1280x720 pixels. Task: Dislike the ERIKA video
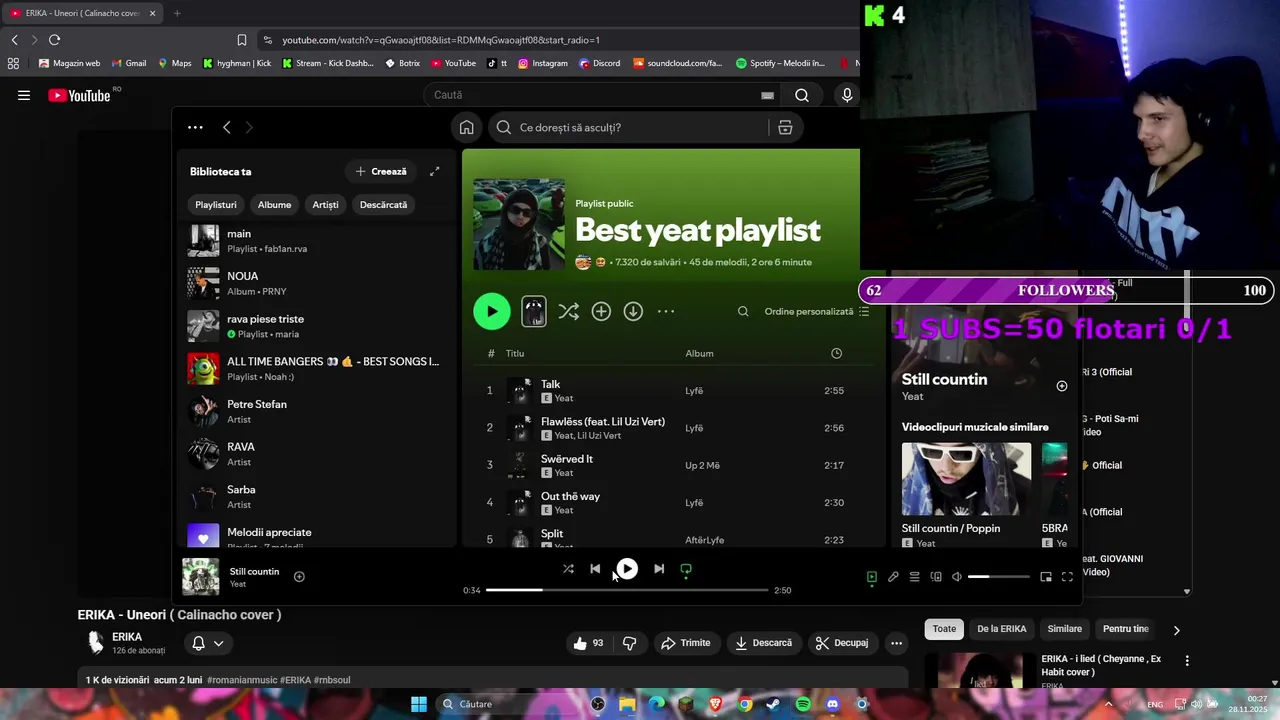[629, 643]
